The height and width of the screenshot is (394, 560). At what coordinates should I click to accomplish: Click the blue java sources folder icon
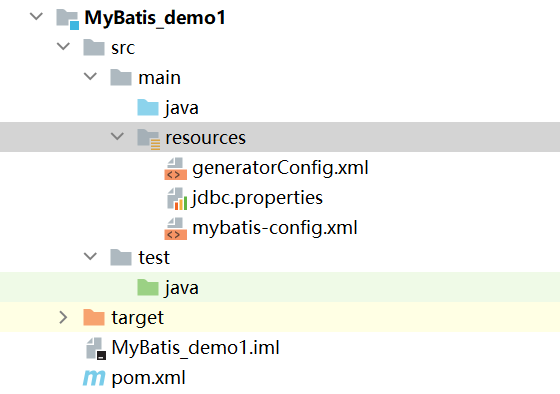point(148,108)
